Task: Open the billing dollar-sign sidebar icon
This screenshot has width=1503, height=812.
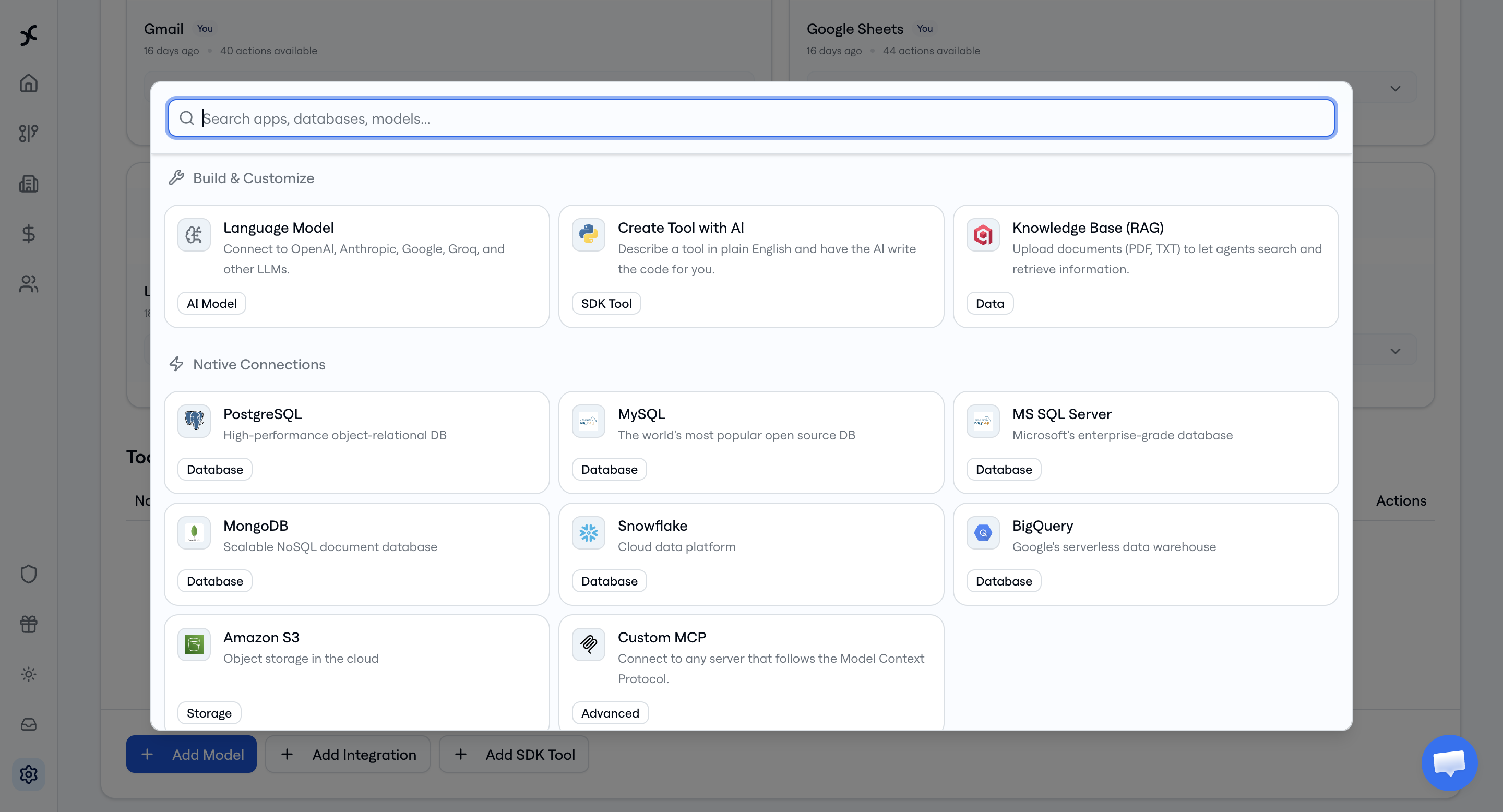Action: click(x=29, y=234)
